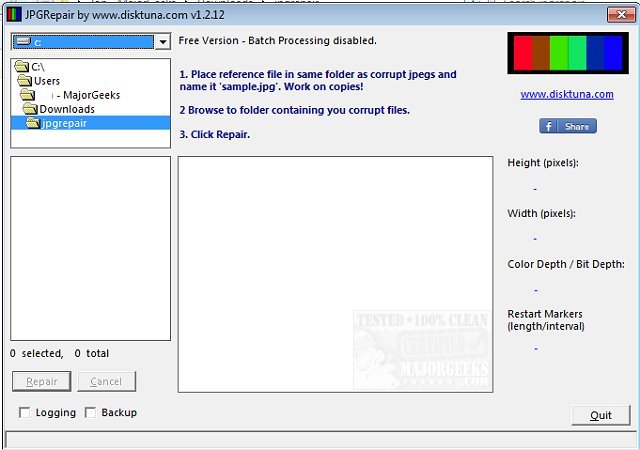Click the Facebook f logo icon
Viewport: 640px width, 450px height.
pyautogui.click(x=549, y=126)
